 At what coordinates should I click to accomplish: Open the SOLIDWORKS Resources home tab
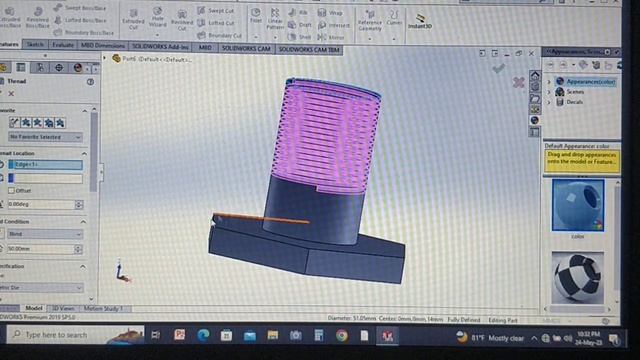click(535, 76)
